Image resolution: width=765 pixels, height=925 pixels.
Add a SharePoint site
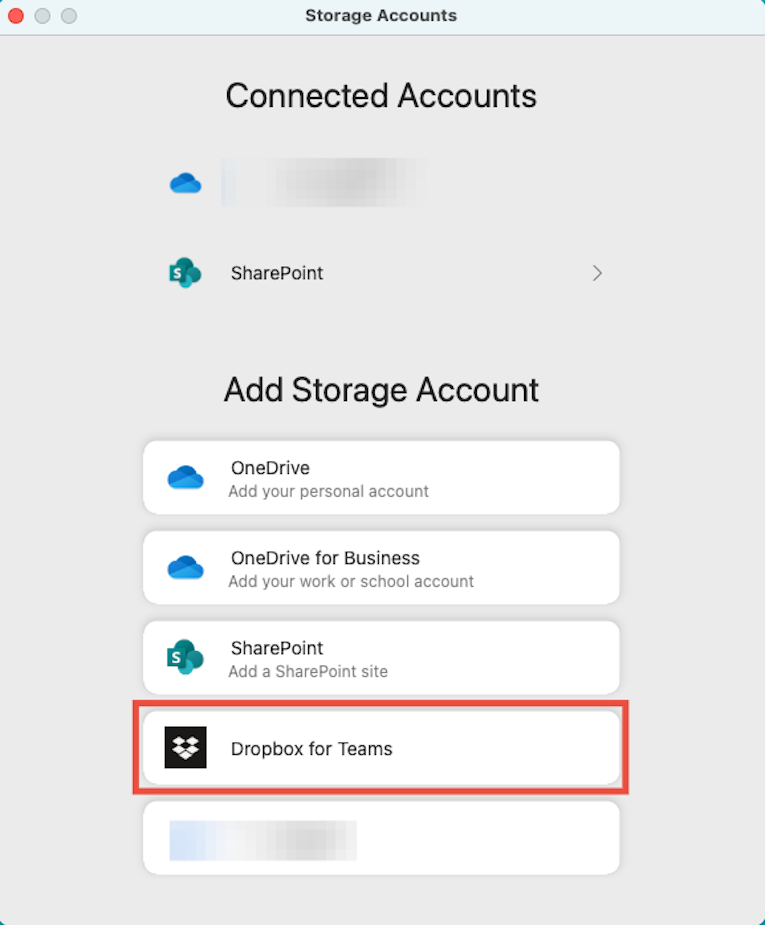pyautogui.click(x=380, y=657)
